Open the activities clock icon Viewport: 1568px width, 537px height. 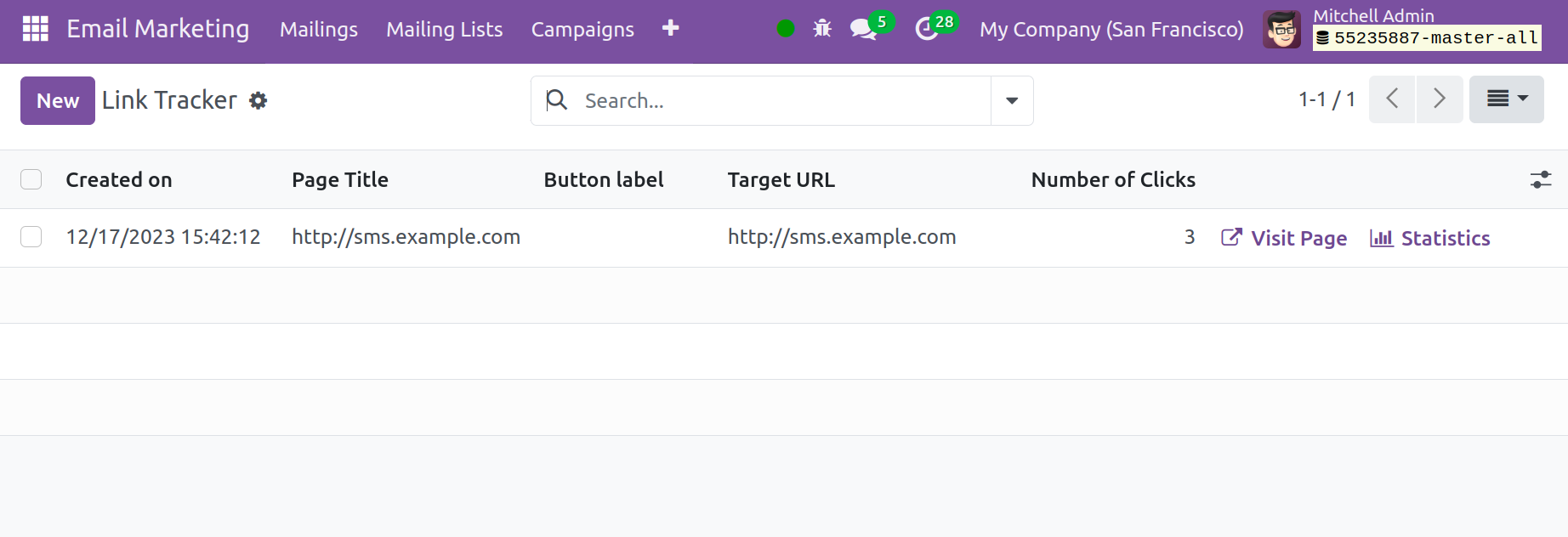point(927,29)
